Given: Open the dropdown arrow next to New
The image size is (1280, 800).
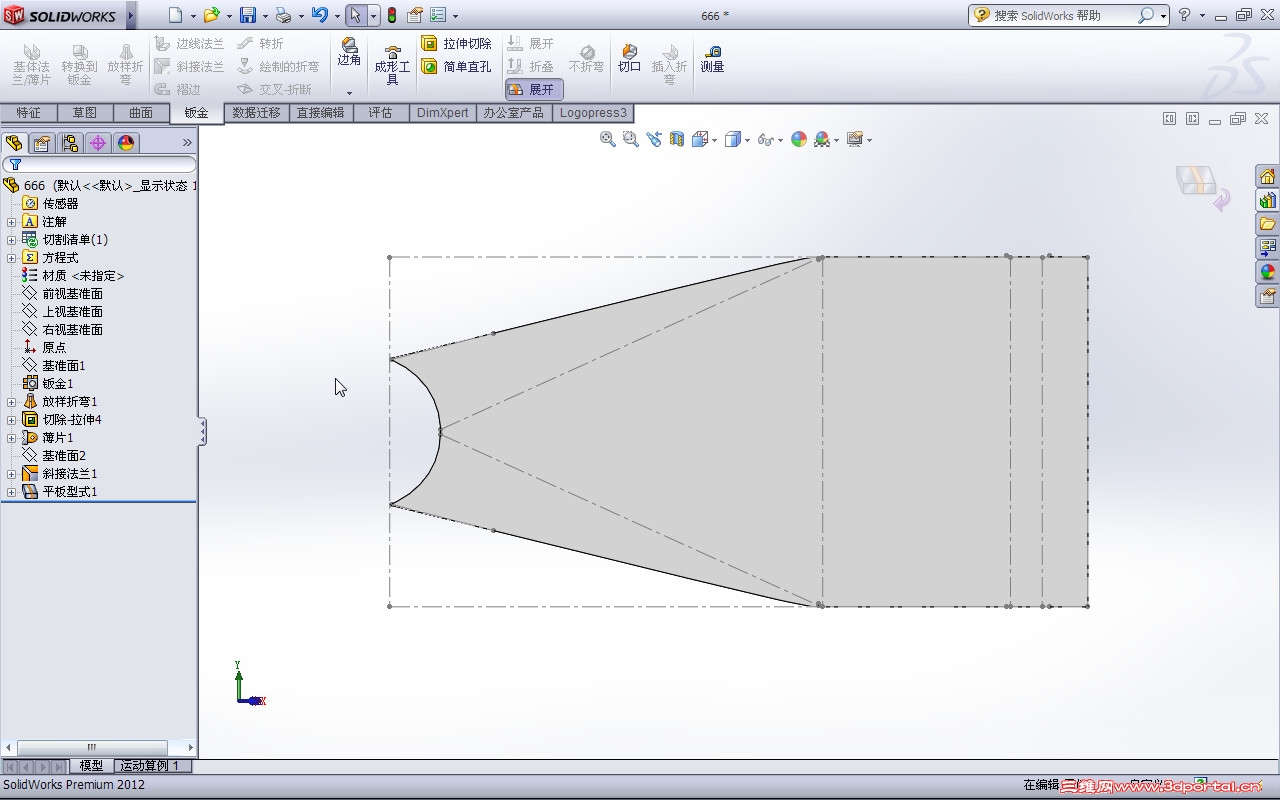Looking at the screenshot, I should click(193, 16).
